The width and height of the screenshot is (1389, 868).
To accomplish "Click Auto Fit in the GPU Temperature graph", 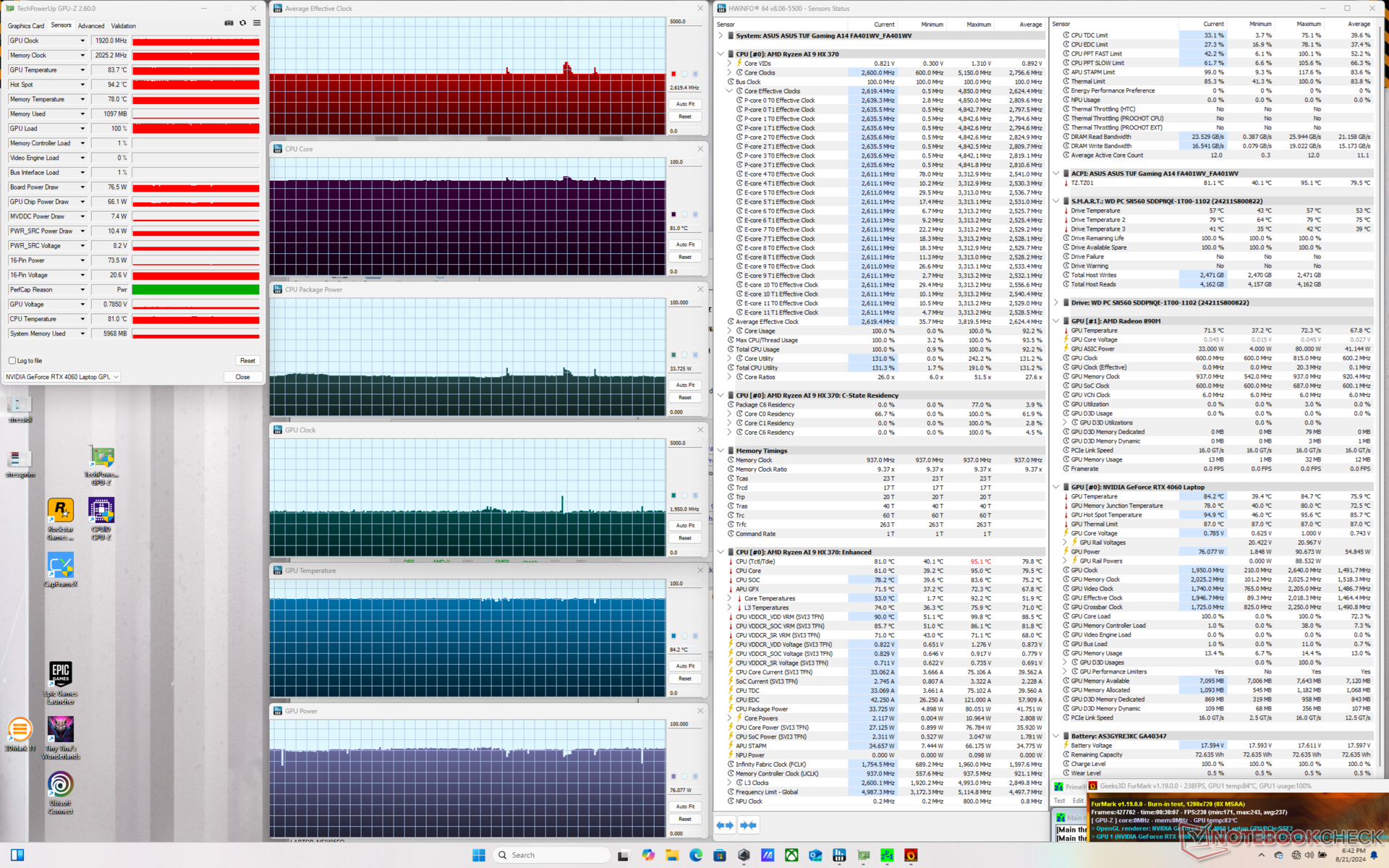I will 685,666.
